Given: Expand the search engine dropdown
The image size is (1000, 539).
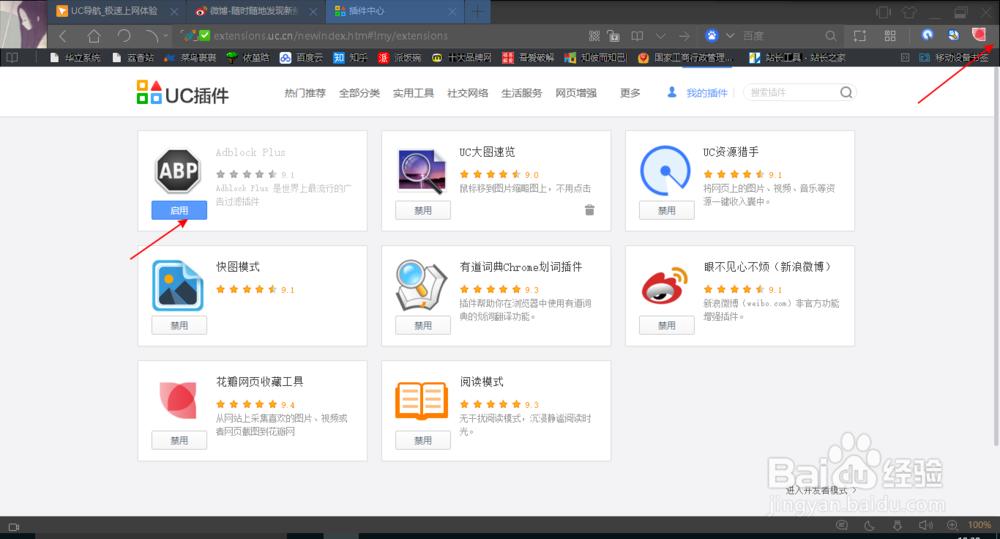Looking at the screenshot, I should (730, 36).
